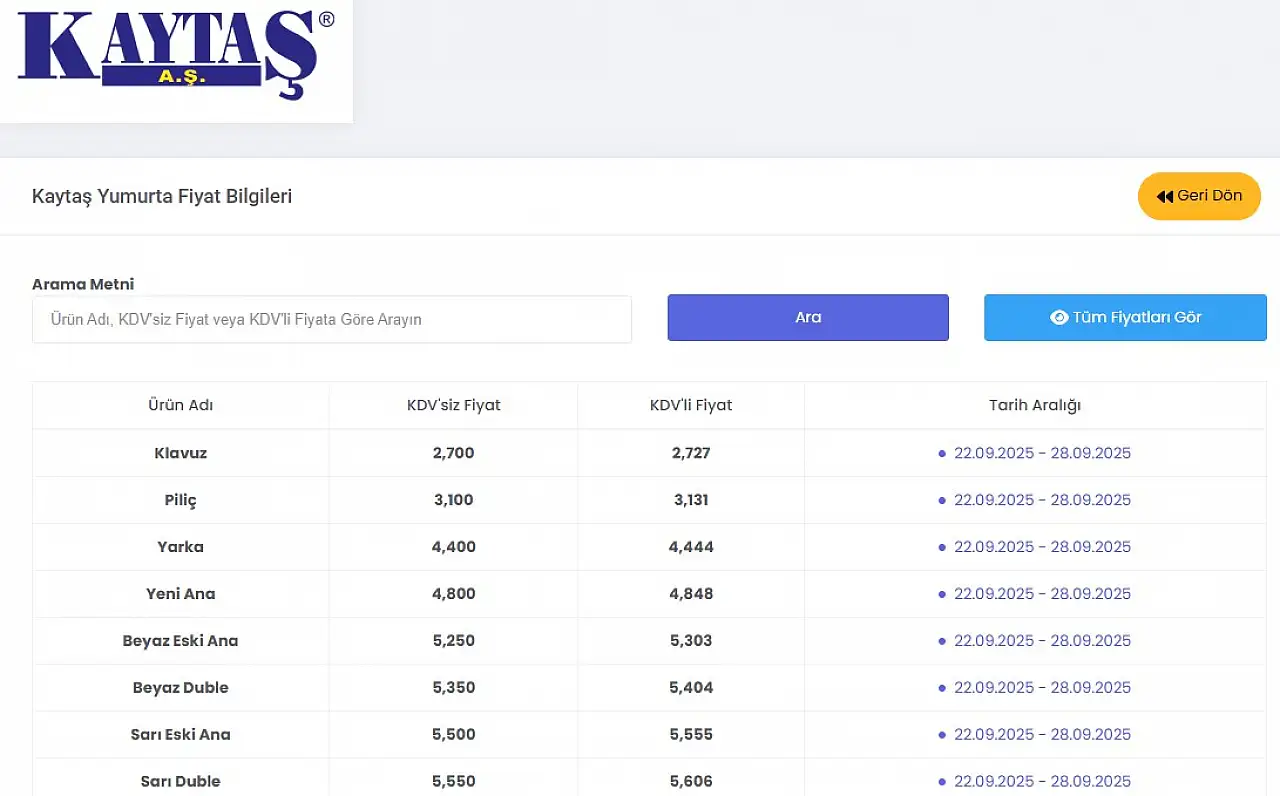
Task: Click the Kaytaş Yumurta Fiyat Bilgileri heading
Action: [x=162, y=197]
